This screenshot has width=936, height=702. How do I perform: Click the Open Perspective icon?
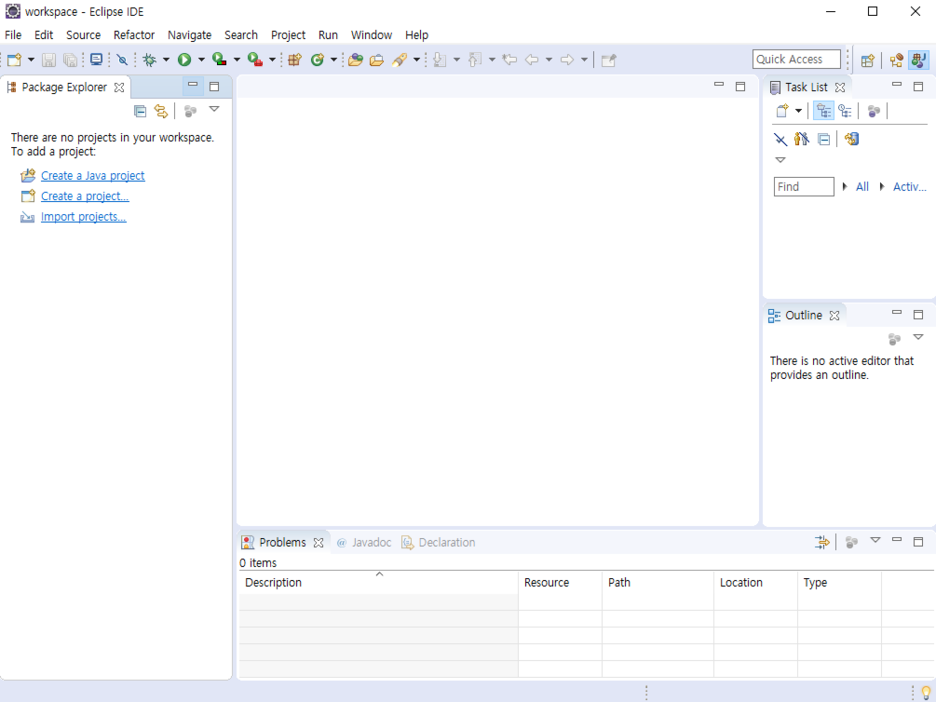click(x=868, y=60)
